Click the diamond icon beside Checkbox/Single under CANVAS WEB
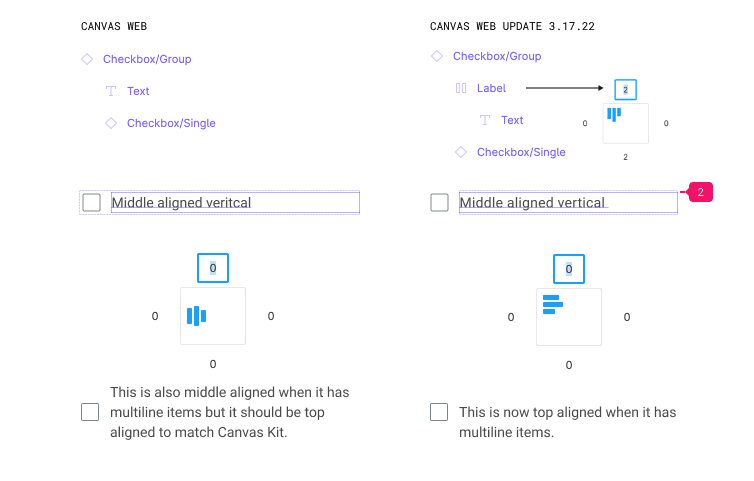The height and width of the screenshot is (481, 754). tap(111, 123)
